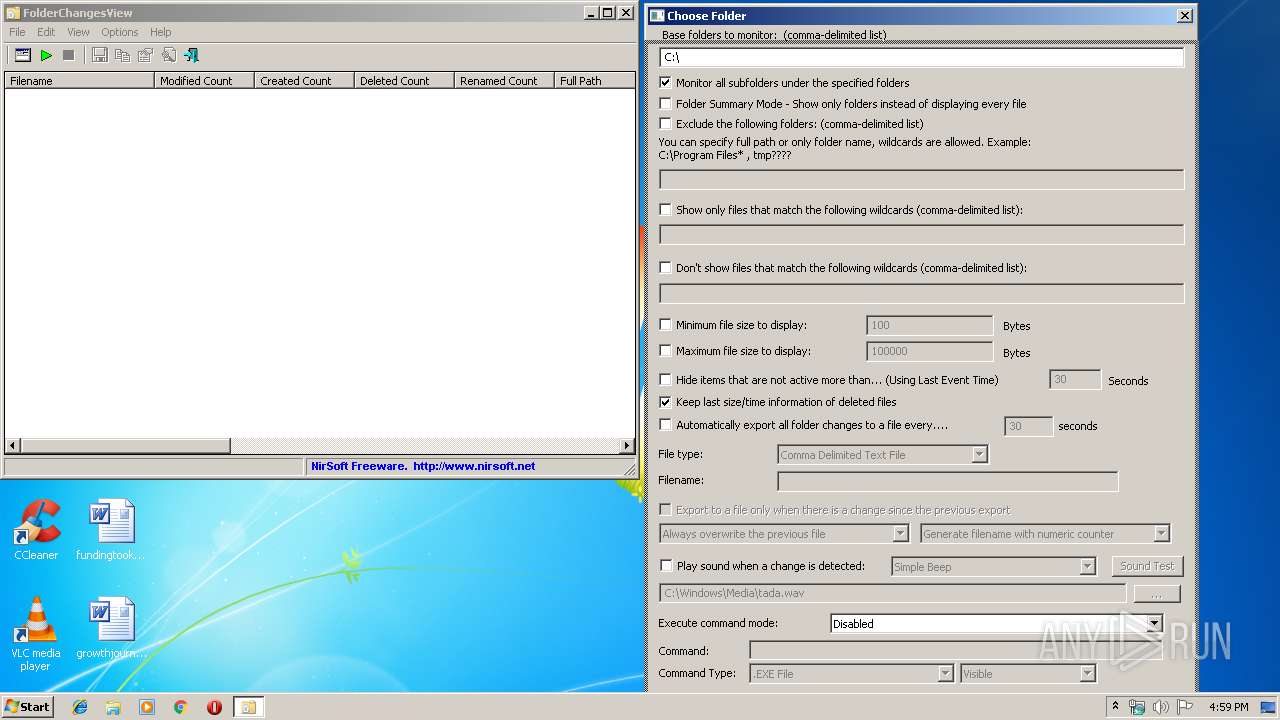
Task: Enable Maximum file size to display
Action: click(x=666, y=351)
